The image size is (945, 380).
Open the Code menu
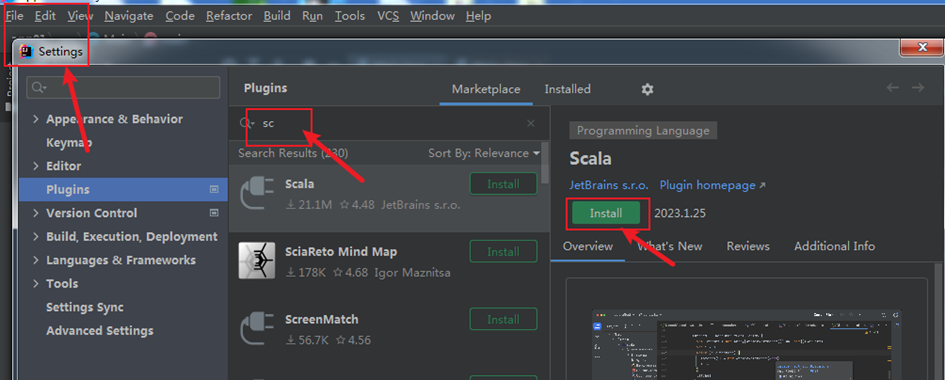click(x=180, y=16)
